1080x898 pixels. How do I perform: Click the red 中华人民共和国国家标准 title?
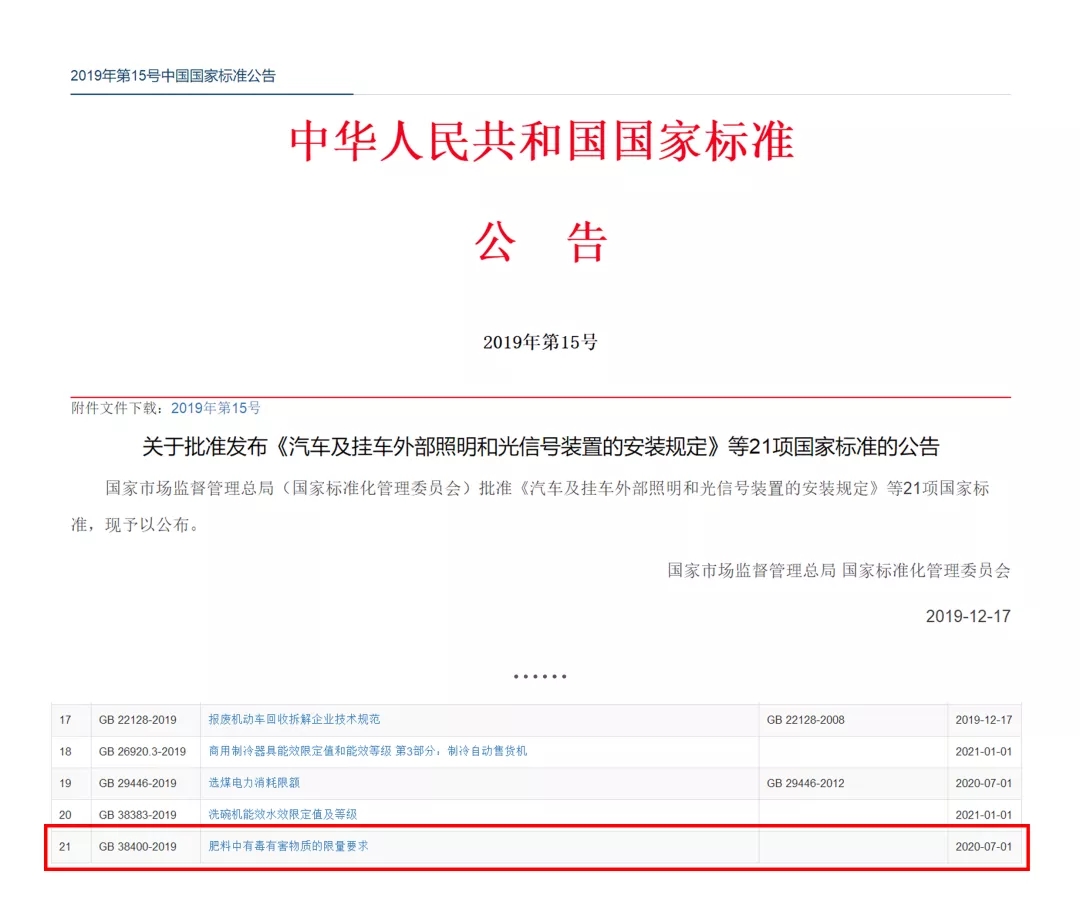point(541,142)
